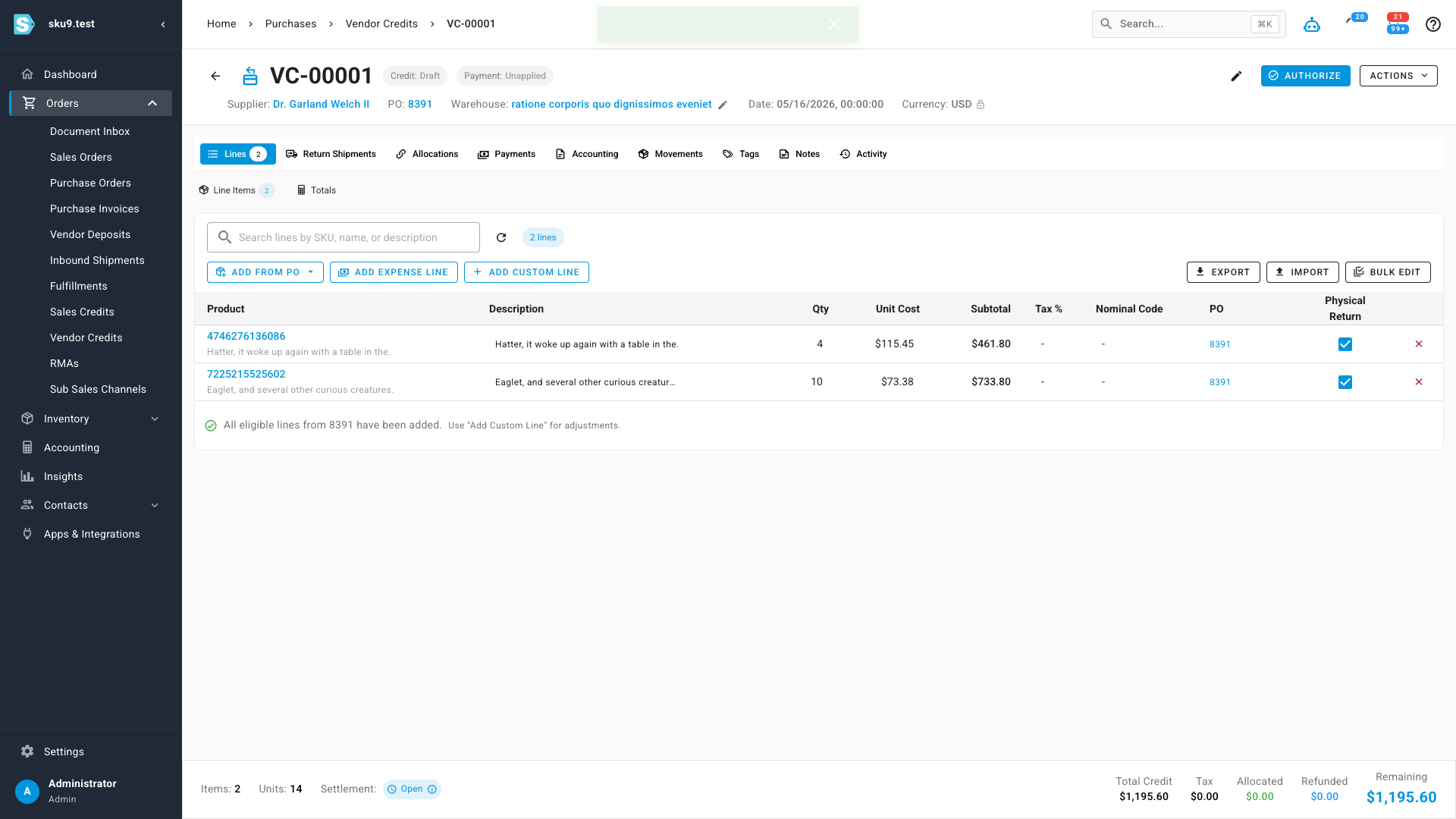Click the sku9.test logo icon
1456x819 pixels.
(x=24, y=24)
